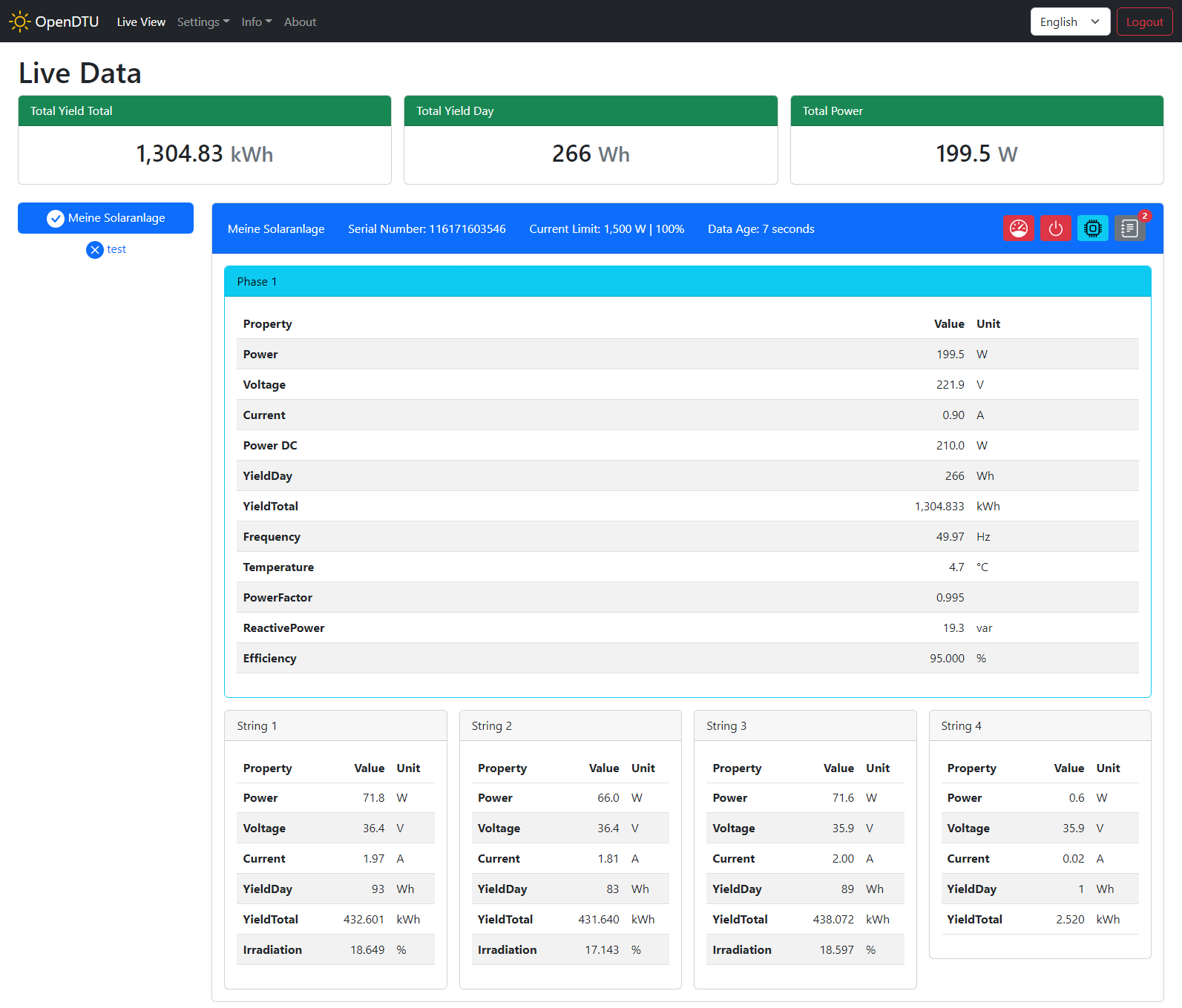The width and height of the screenshot is (1182, 1008).
Task: Open the About page
Action: tap(300, 22)
